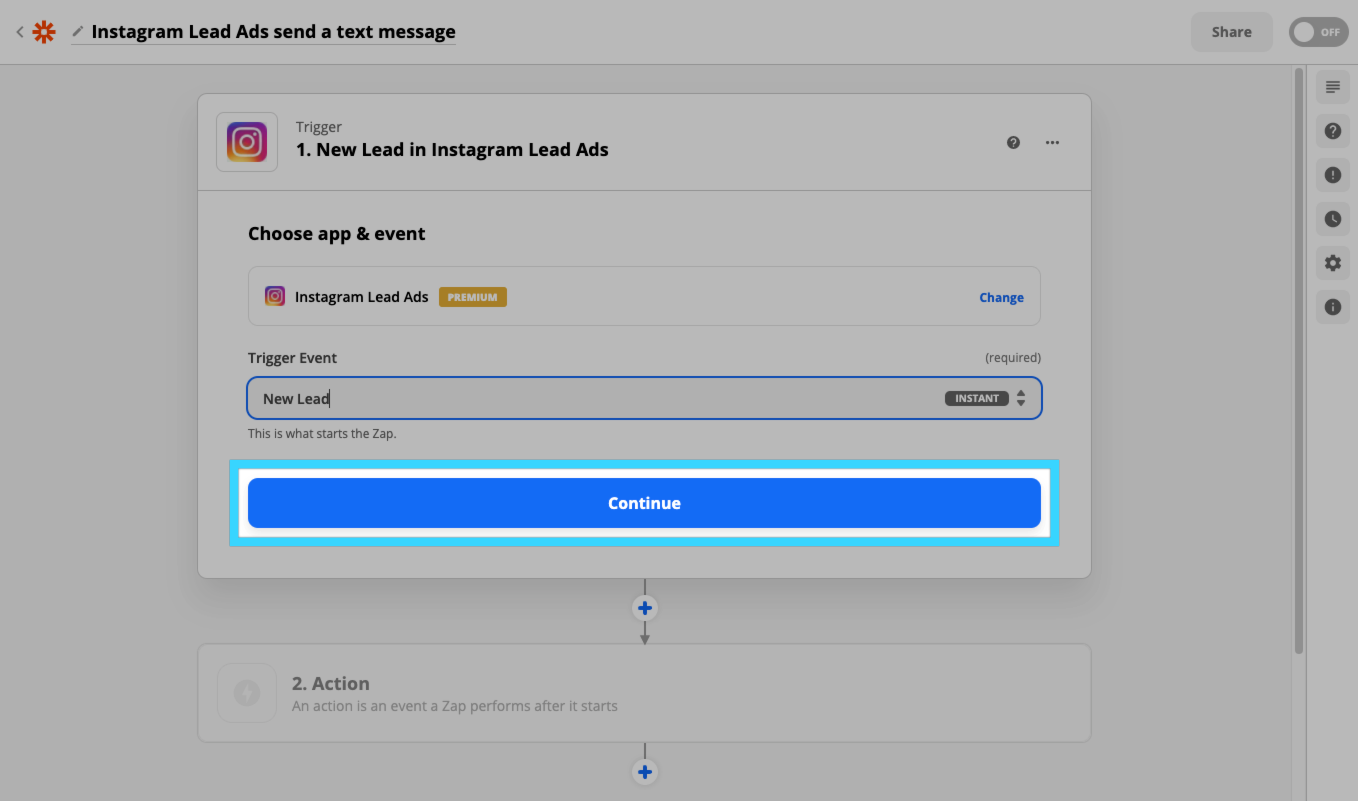Click the Share button
The width and height of the screenshot is (1358, 801).
(1231, 32)
